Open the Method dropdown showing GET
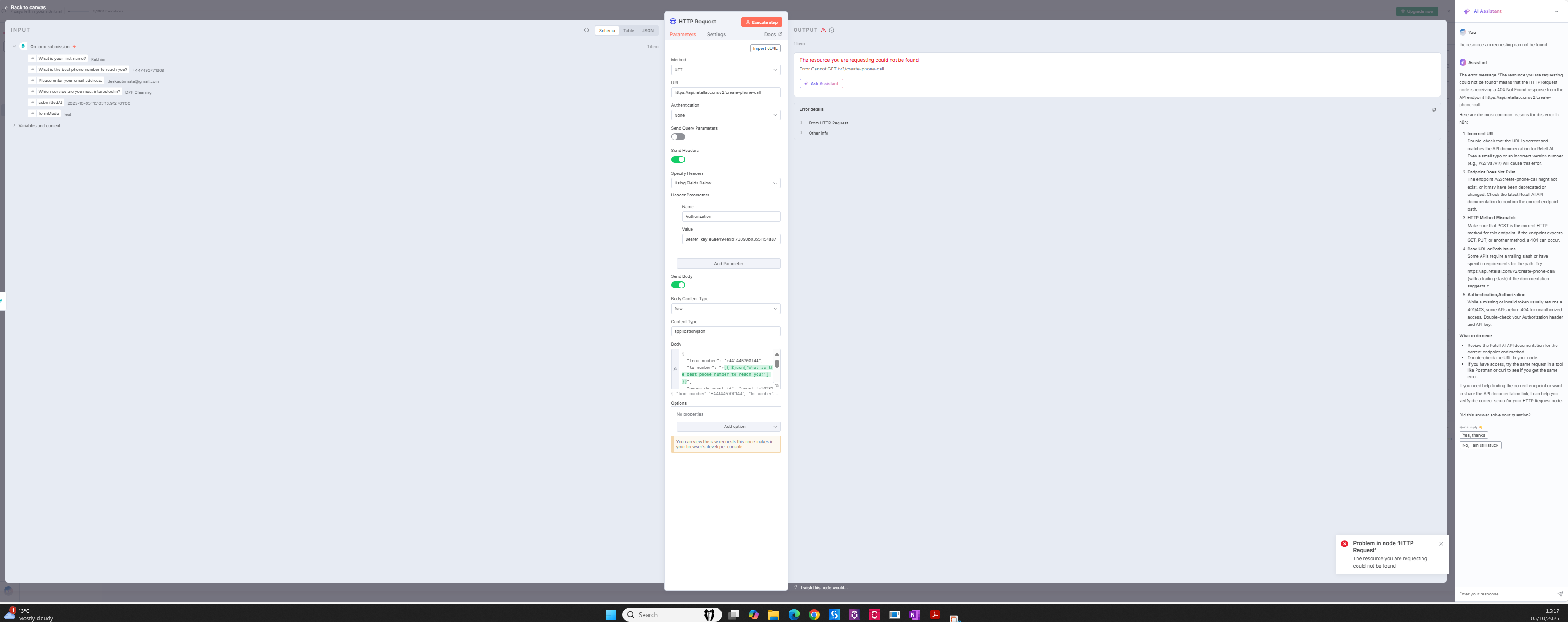This screenshot has width=1568, height=622. [x=725, y=70]
